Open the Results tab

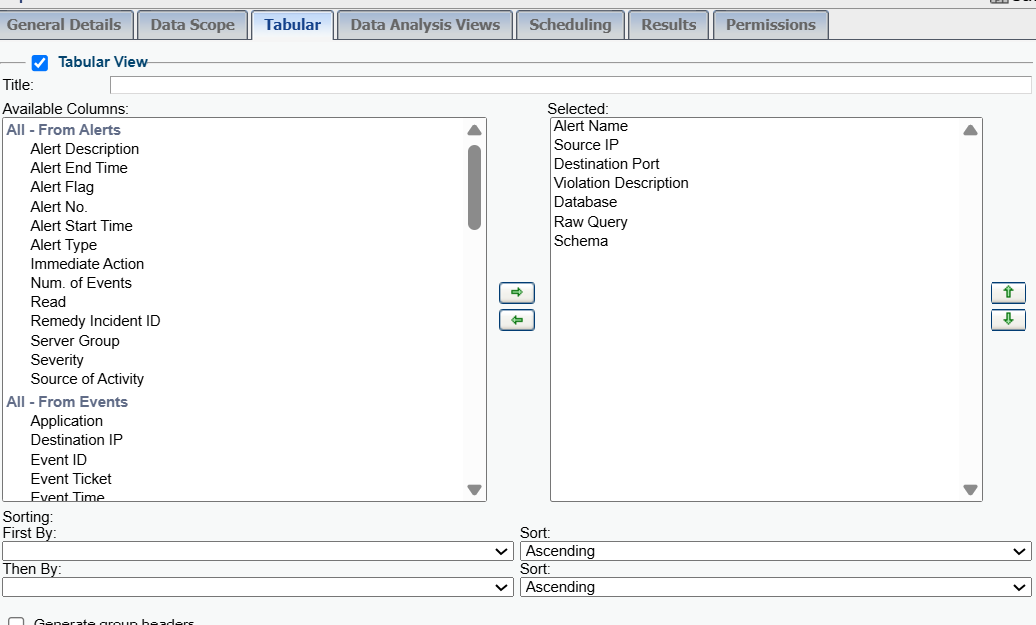669,25
